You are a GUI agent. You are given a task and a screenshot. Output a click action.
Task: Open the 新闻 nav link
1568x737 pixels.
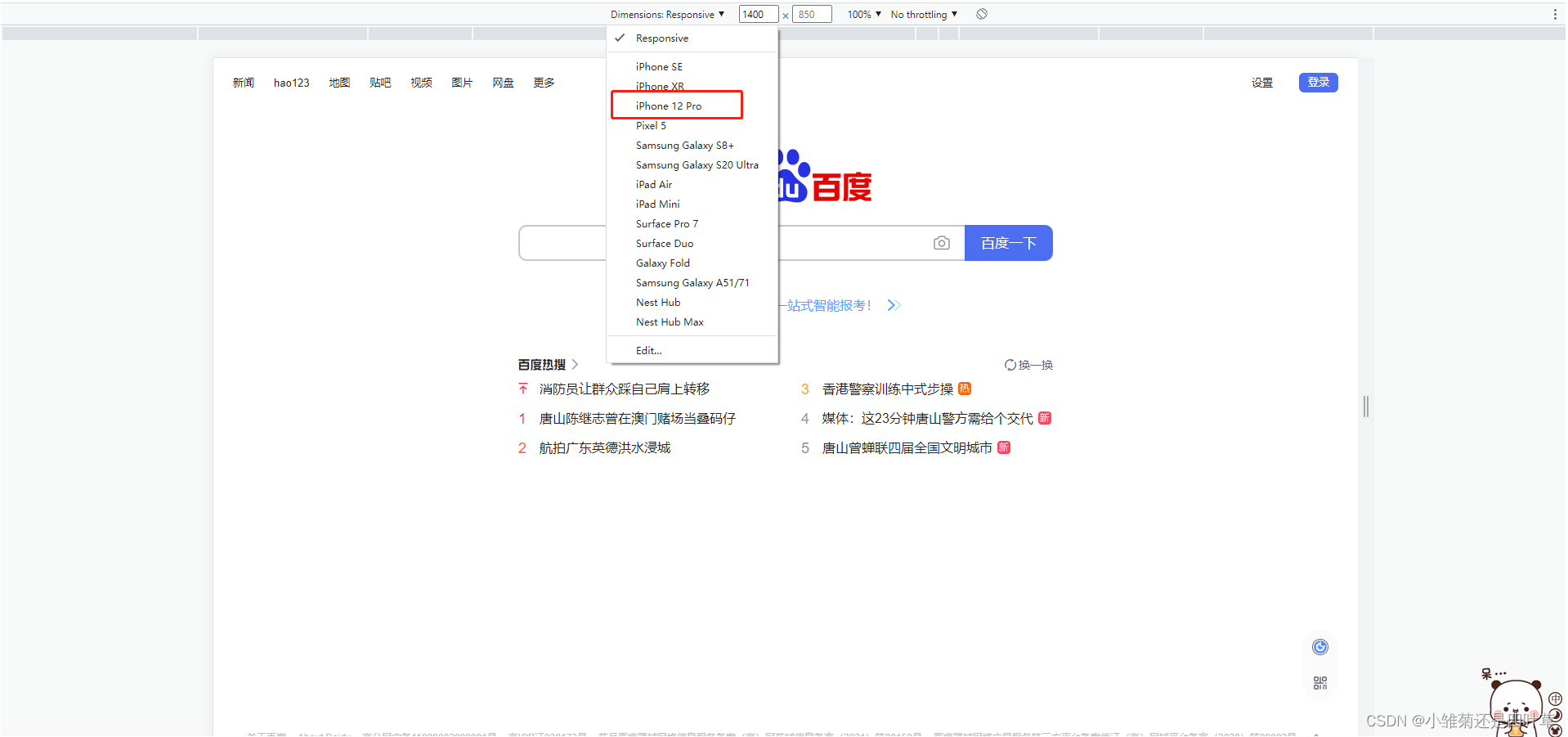coord(244,83)
